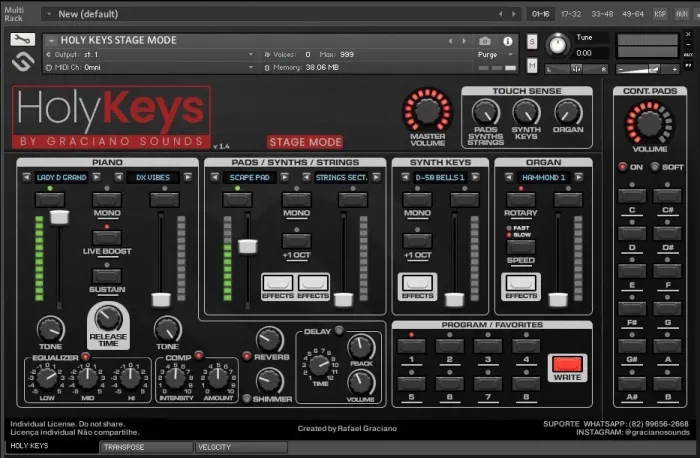The width and height of the screenshot is (700, 458).
Task: Open the Multi Rack preset dropdown arrow
Action: pyautogui.click(x=49, y=14)
